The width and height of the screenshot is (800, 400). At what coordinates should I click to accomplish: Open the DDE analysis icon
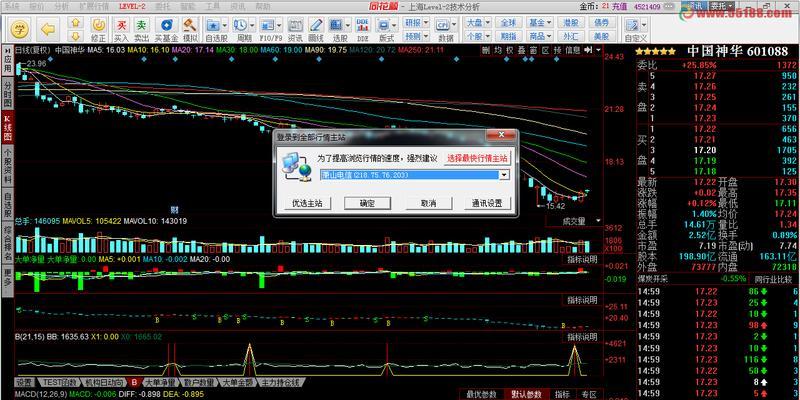click(363, 24)
